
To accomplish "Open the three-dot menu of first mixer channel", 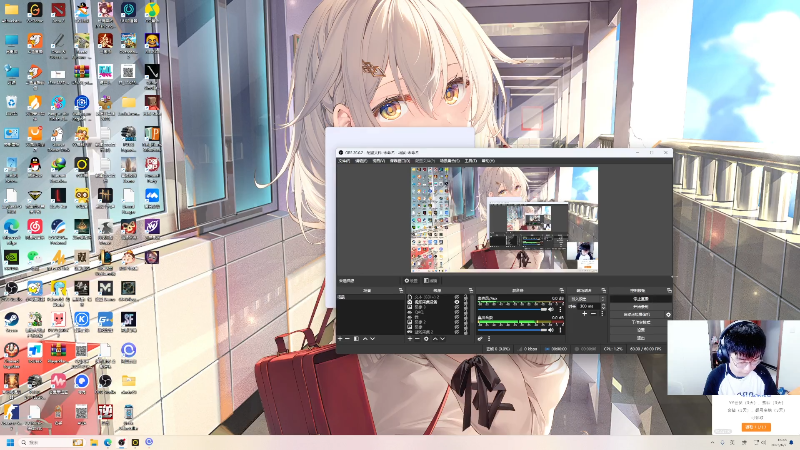I will pos(560,309).
